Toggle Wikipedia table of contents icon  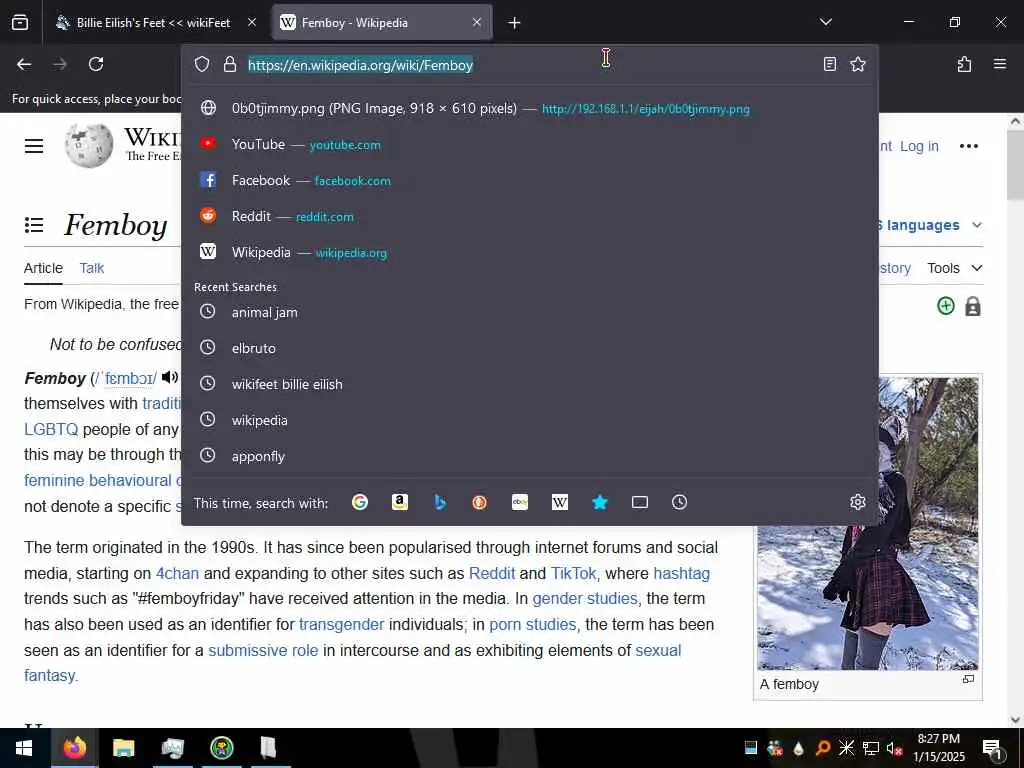pos(34,225)
